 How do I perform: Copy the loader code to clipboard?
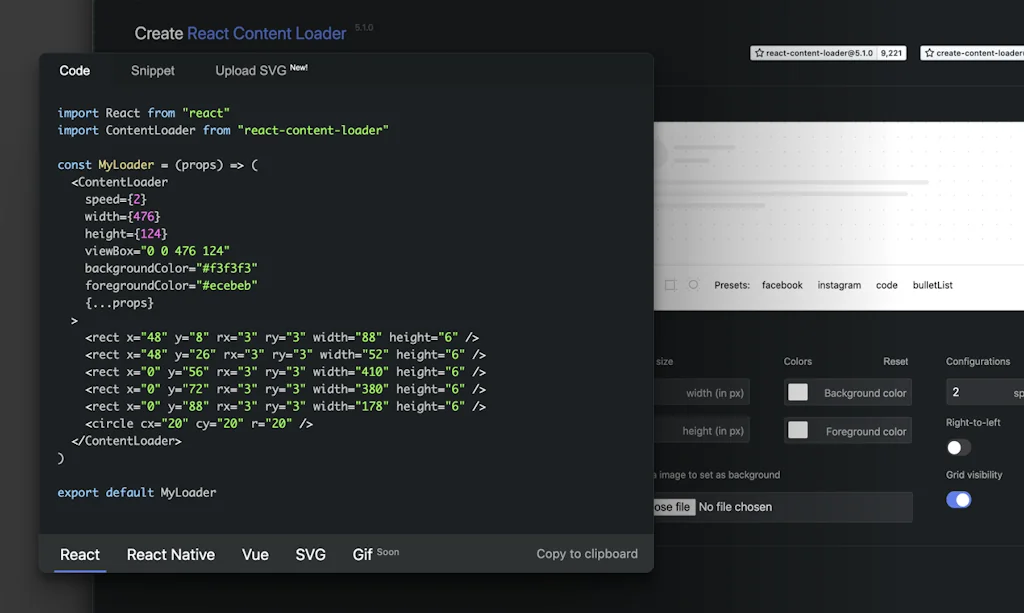pyautogui.click(x=586, y=554)
